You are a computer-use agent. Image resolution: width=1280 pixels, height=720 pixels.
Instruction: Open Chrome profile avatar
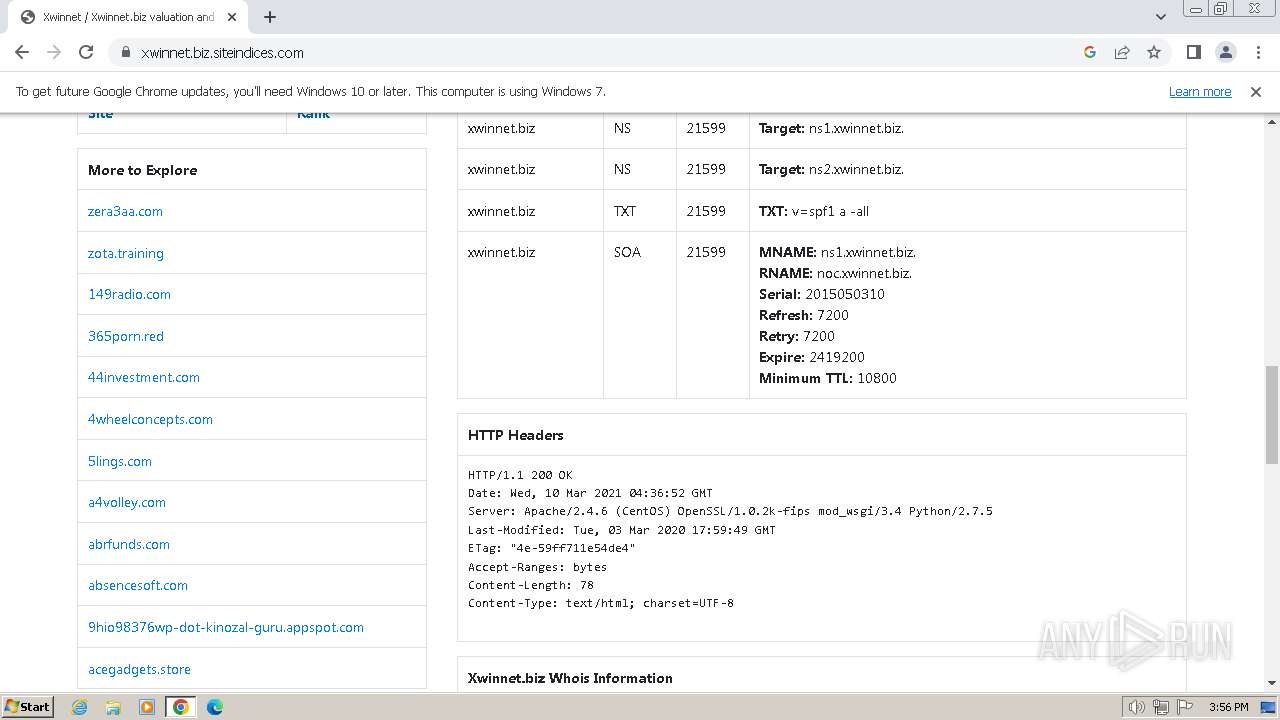(1225, 52)
